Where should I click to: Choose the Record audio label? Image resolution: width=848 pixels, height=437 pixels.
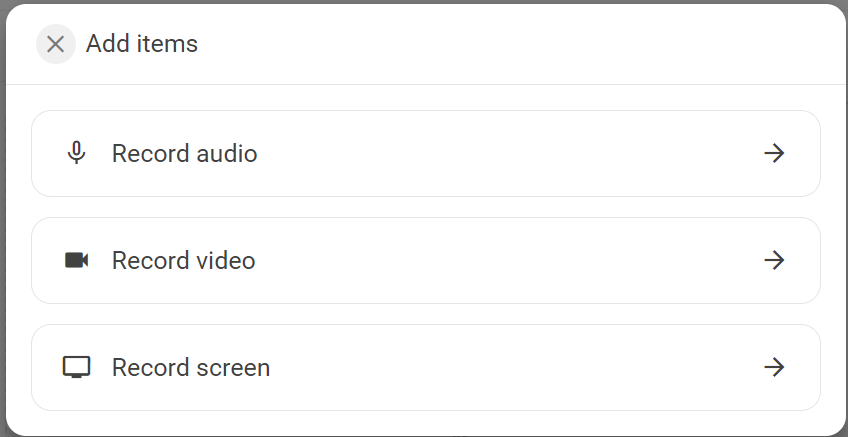point(184,153)
